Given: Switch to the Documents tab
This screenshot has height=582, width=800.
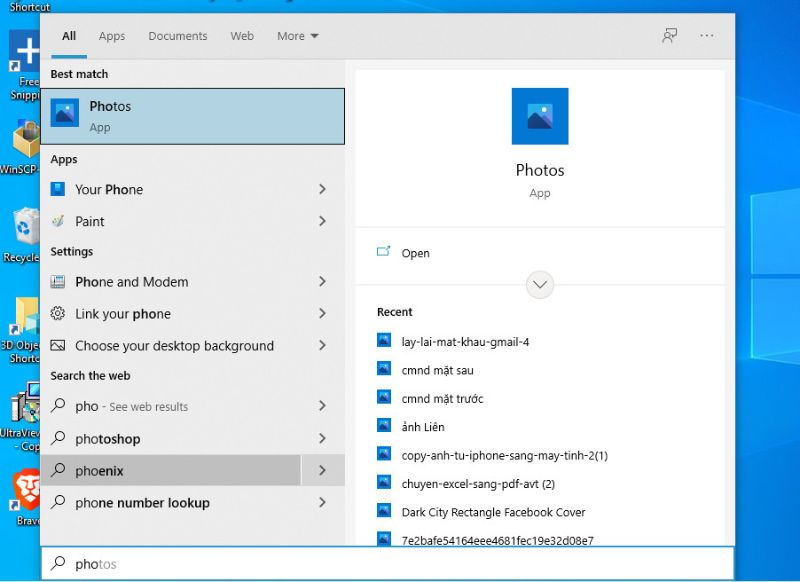Looking at the screenshot, I should (178, 36).
